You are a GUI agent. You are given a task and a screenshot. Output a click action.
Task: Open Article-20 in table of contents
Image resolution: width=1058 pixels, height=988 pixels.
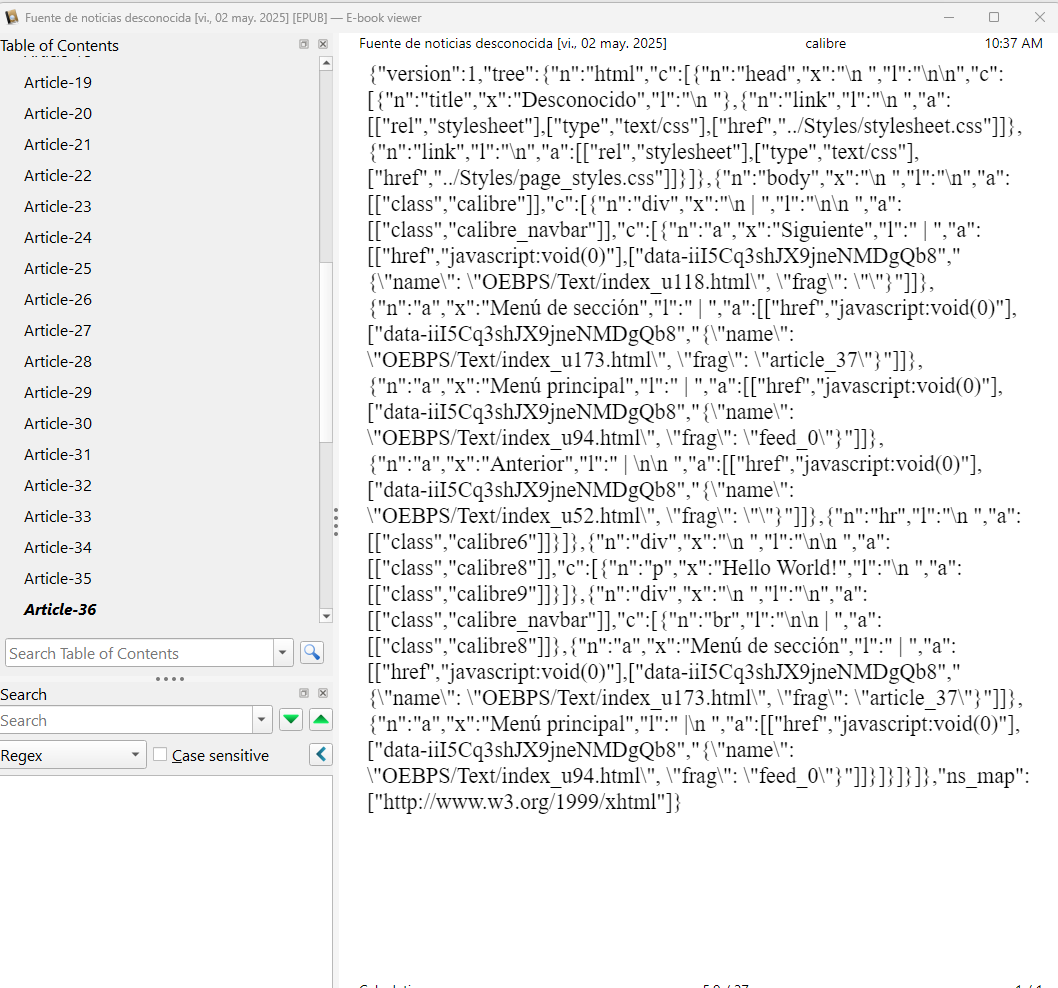(58, 113)
